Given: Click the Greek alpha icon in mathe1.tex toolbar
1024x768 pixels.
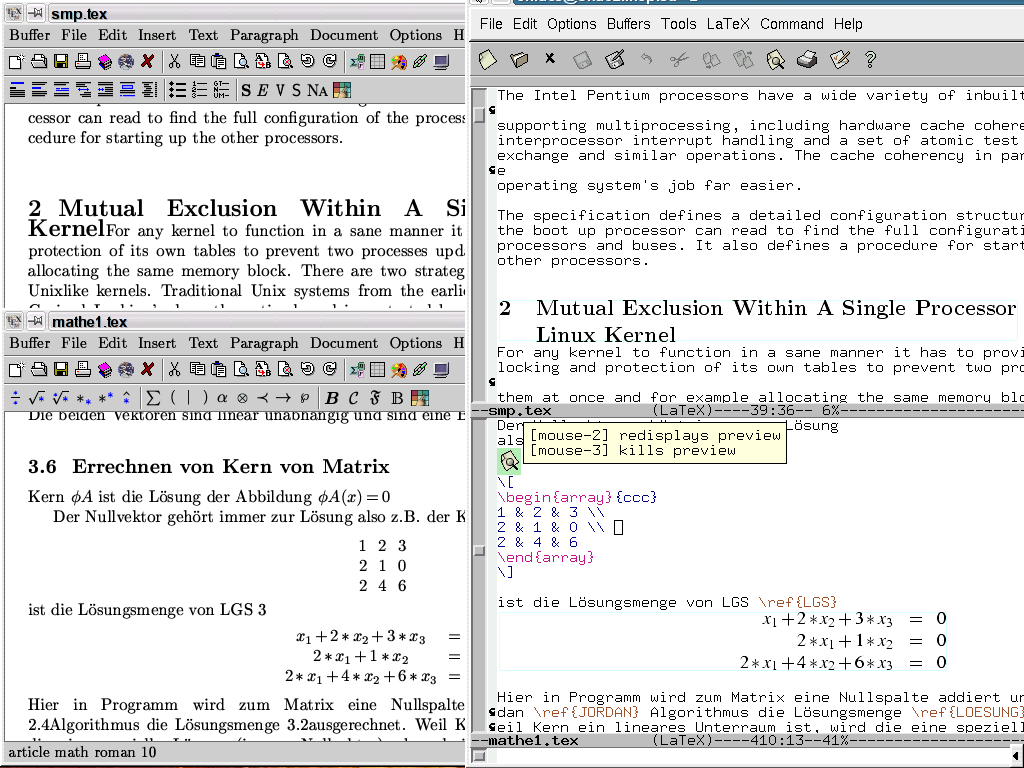Looking at the screenshot, I should coord(222,398).
